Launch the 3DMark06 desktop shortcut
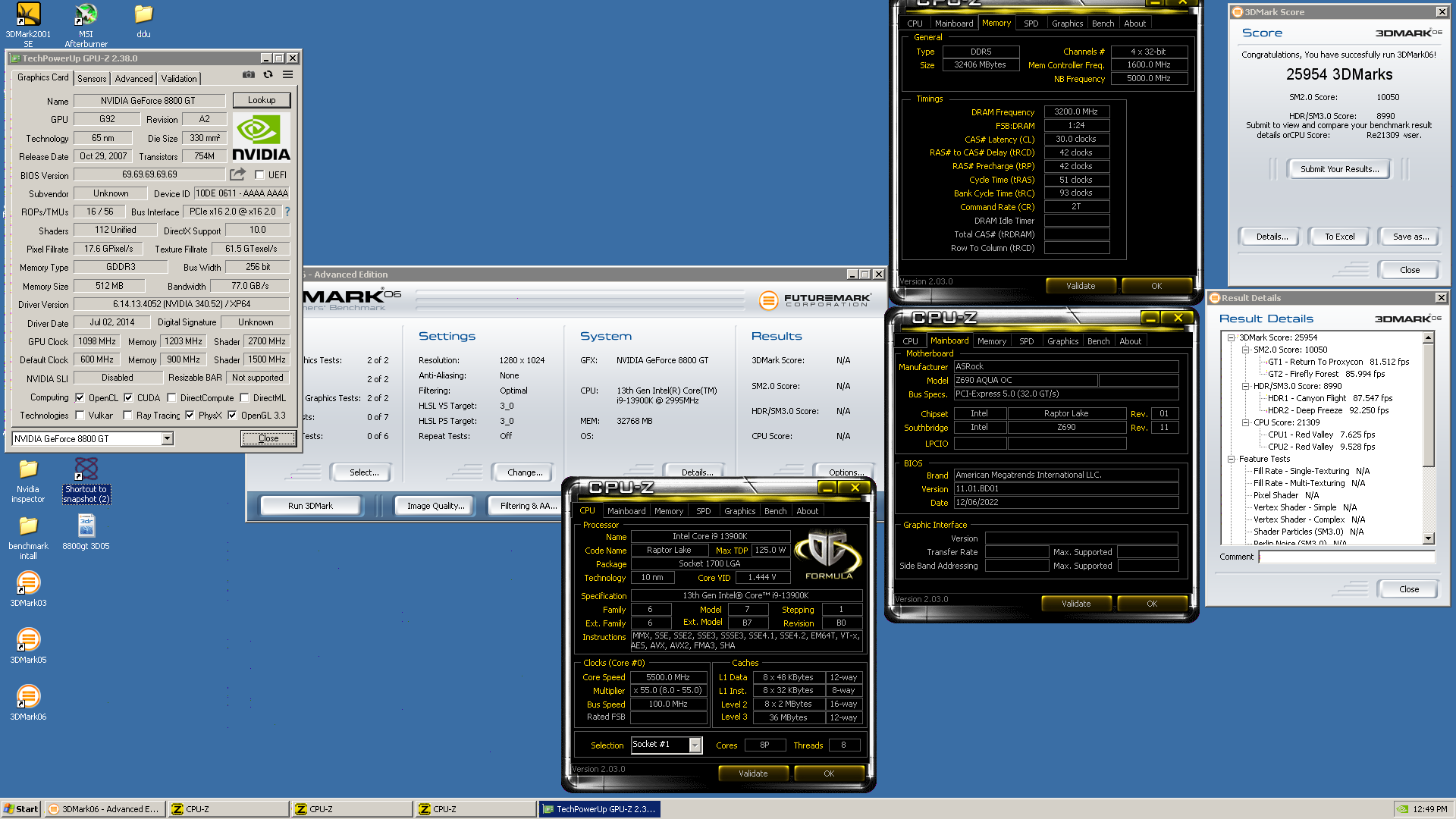The width and height of the screenshot is (1456, 819). [28, 704]
